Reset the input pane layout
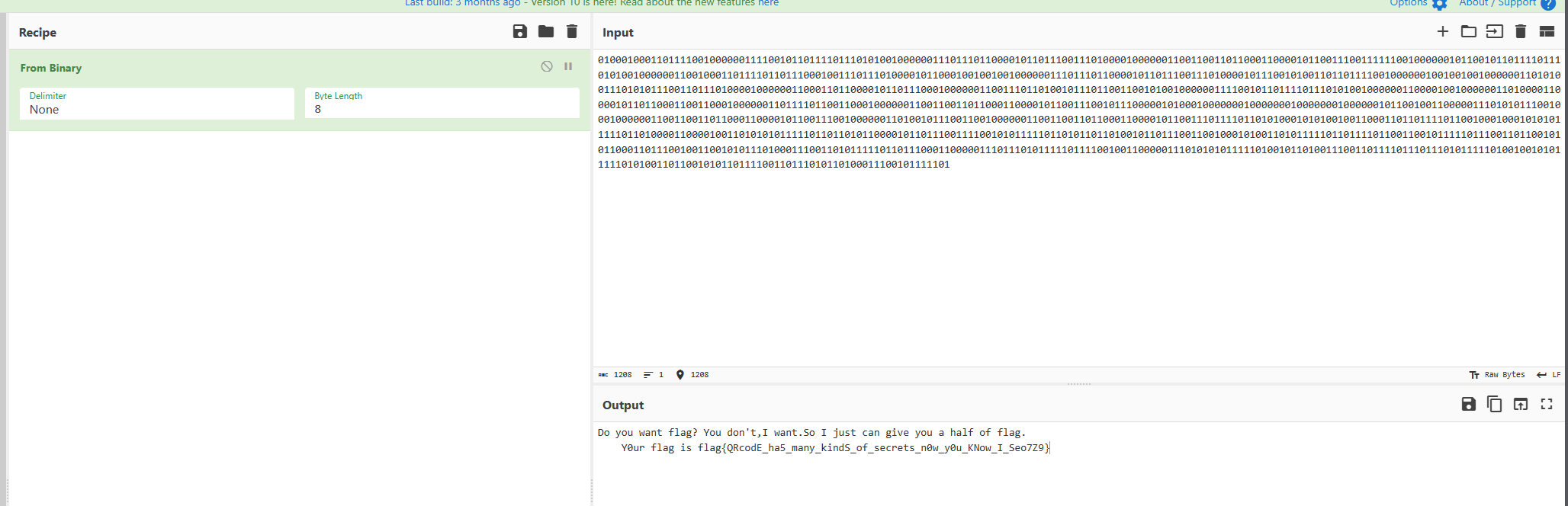This screenshot has height=506, width=1568. coord(1547,32)
